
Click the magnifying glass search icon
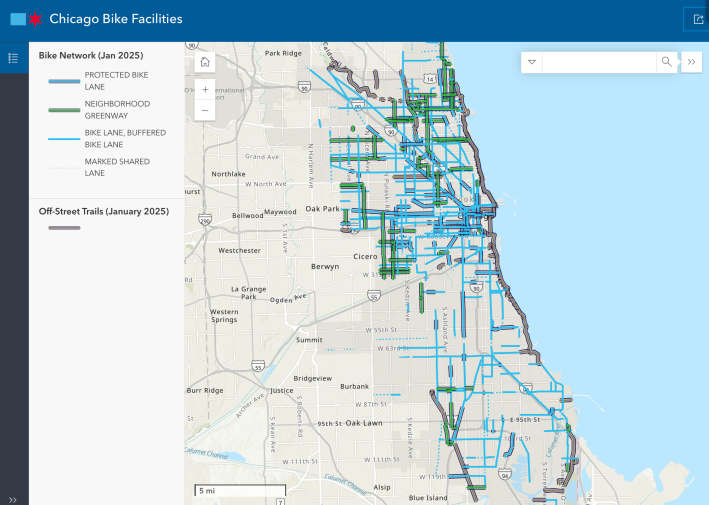[x=666, y=62]
